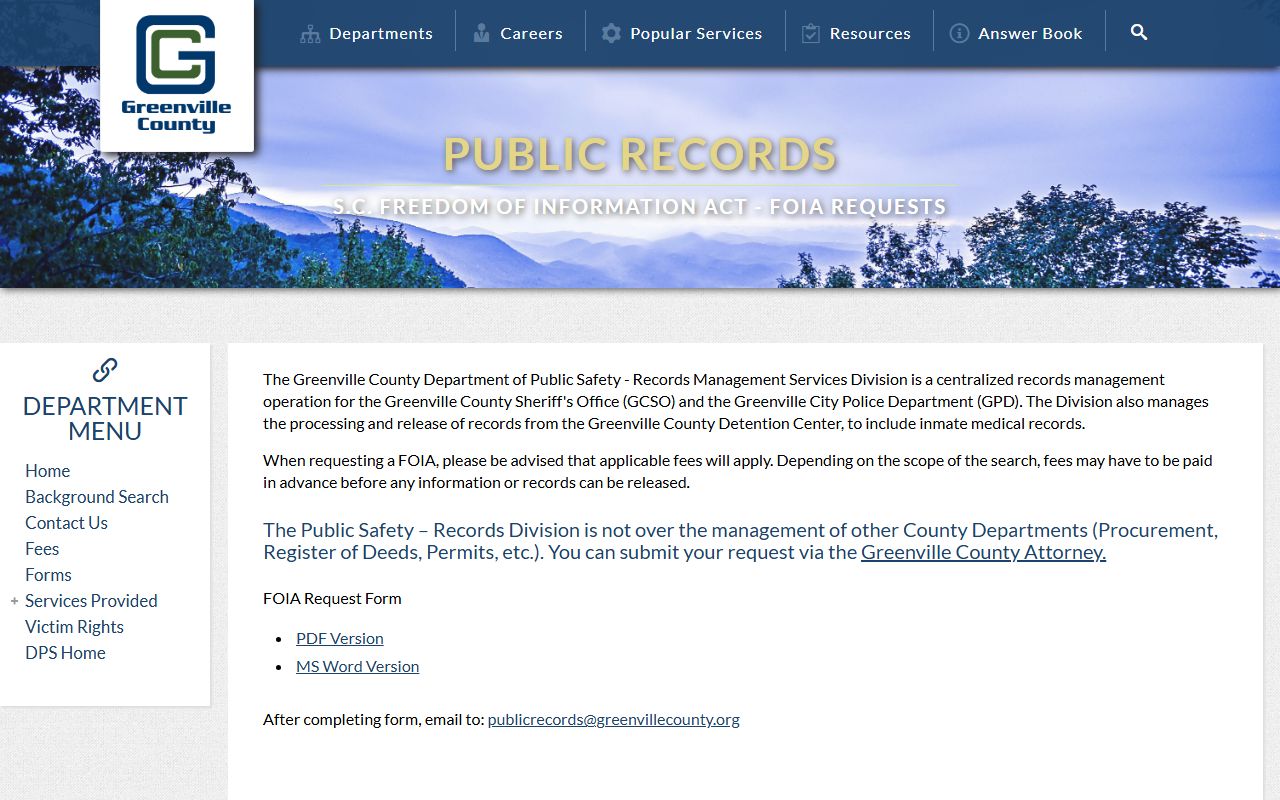Click the Resources clipboard icon

coord(811,33)
